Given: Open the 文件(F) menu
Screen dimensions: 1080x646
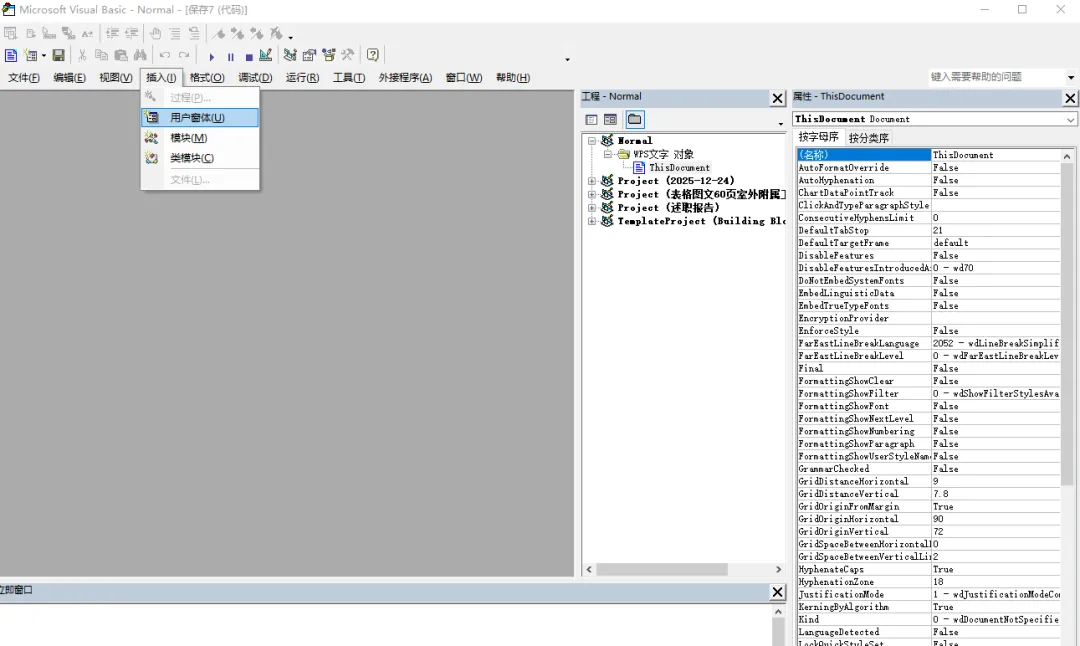Looking at the screenshot, I should tap(23, 78).
